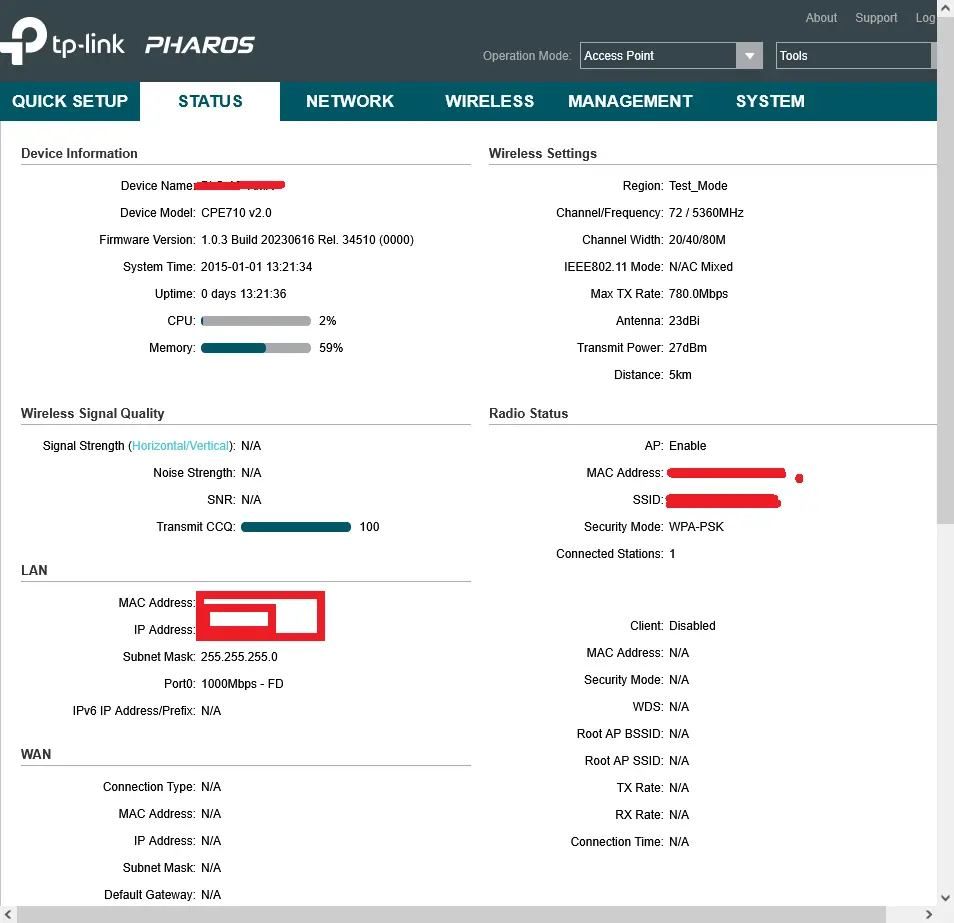Click subnet mask '255.255.255.0'

tap(239, 657)
